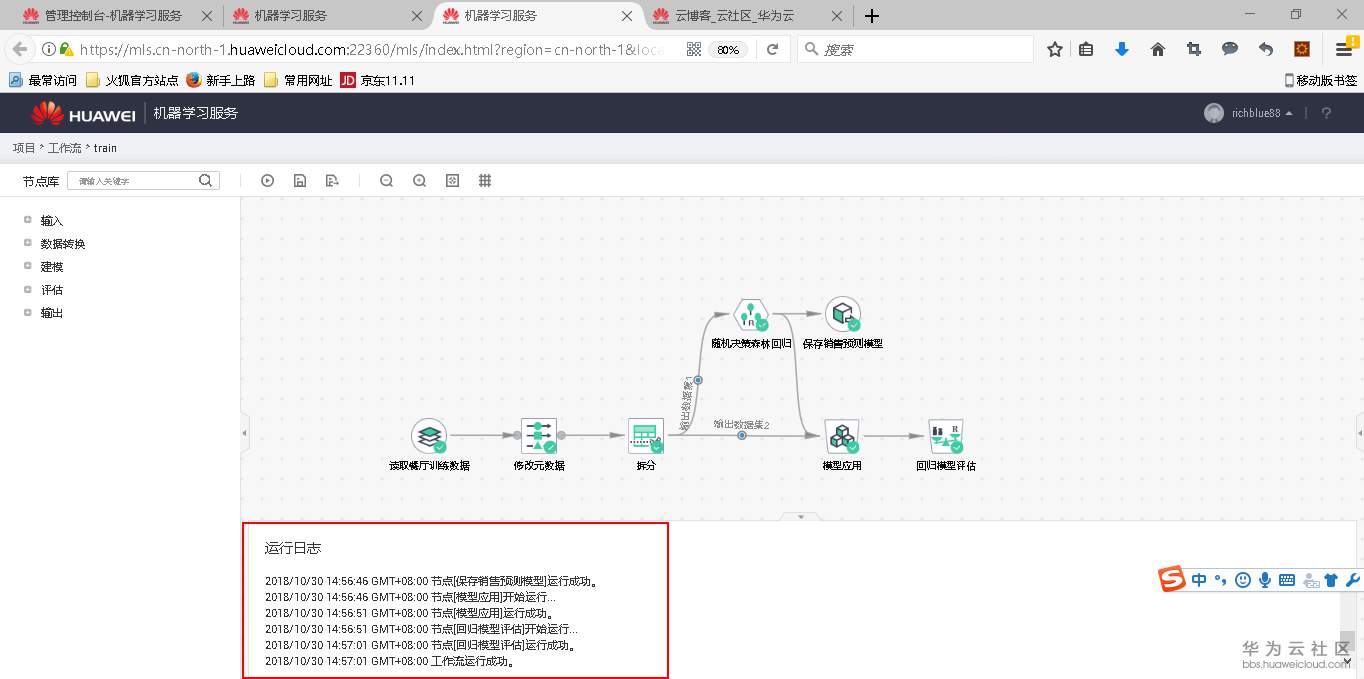Screen dimensions: 1364x679
Task: Open the bookmarks list icon
Action: pyautogui.click(x=1086, y=49)
